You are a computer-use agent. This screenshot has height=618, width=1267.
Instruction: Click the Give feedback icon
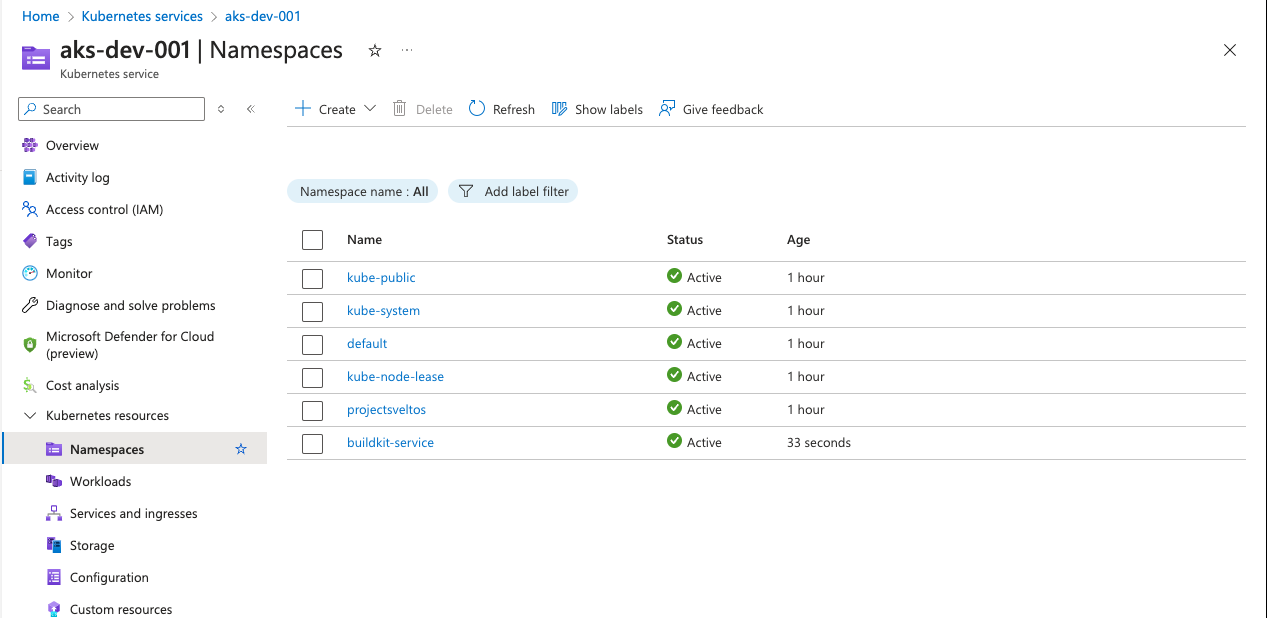(667, 109)
